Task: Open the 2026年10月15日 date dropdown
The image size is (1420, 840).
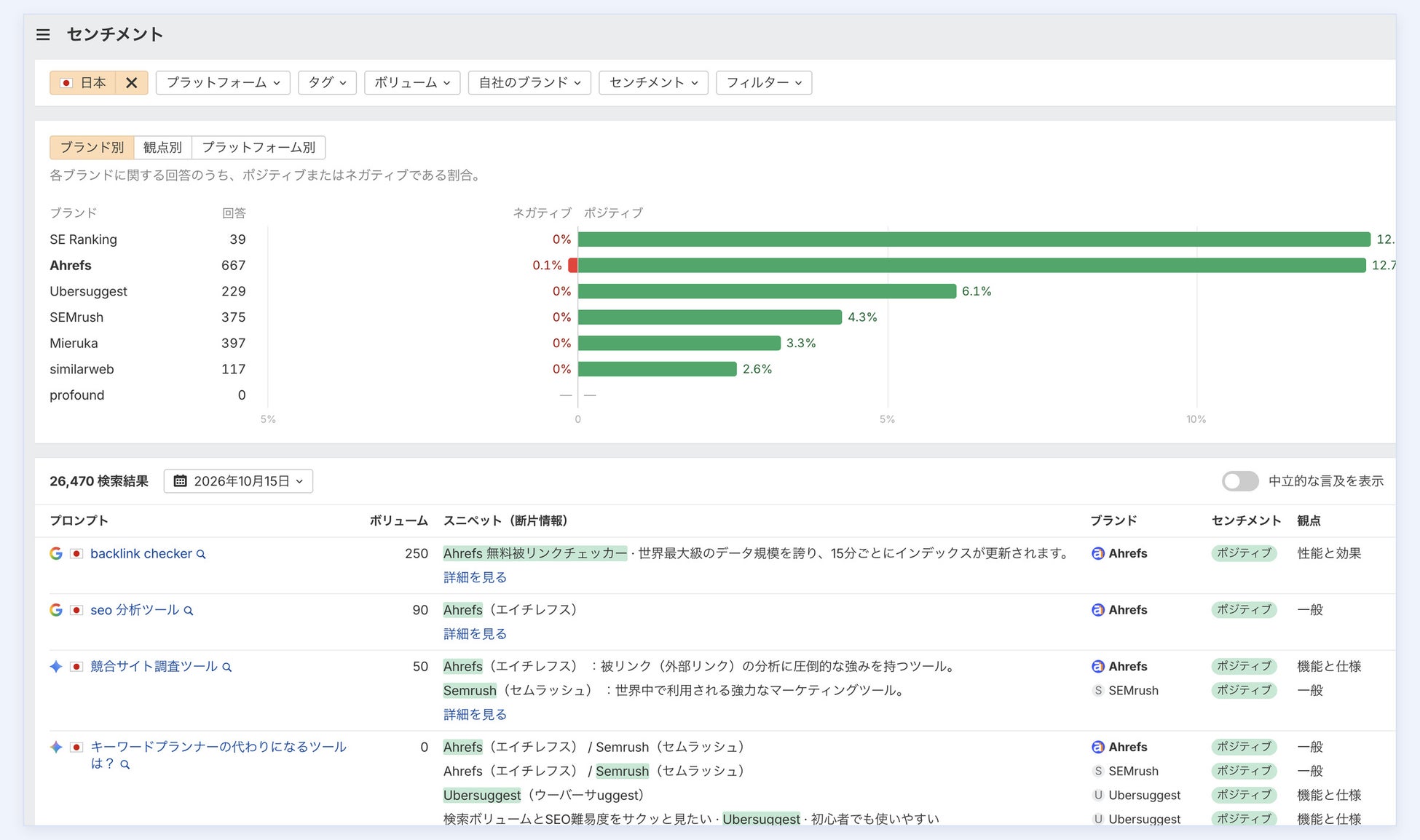Action: click(x=239, y=481)
